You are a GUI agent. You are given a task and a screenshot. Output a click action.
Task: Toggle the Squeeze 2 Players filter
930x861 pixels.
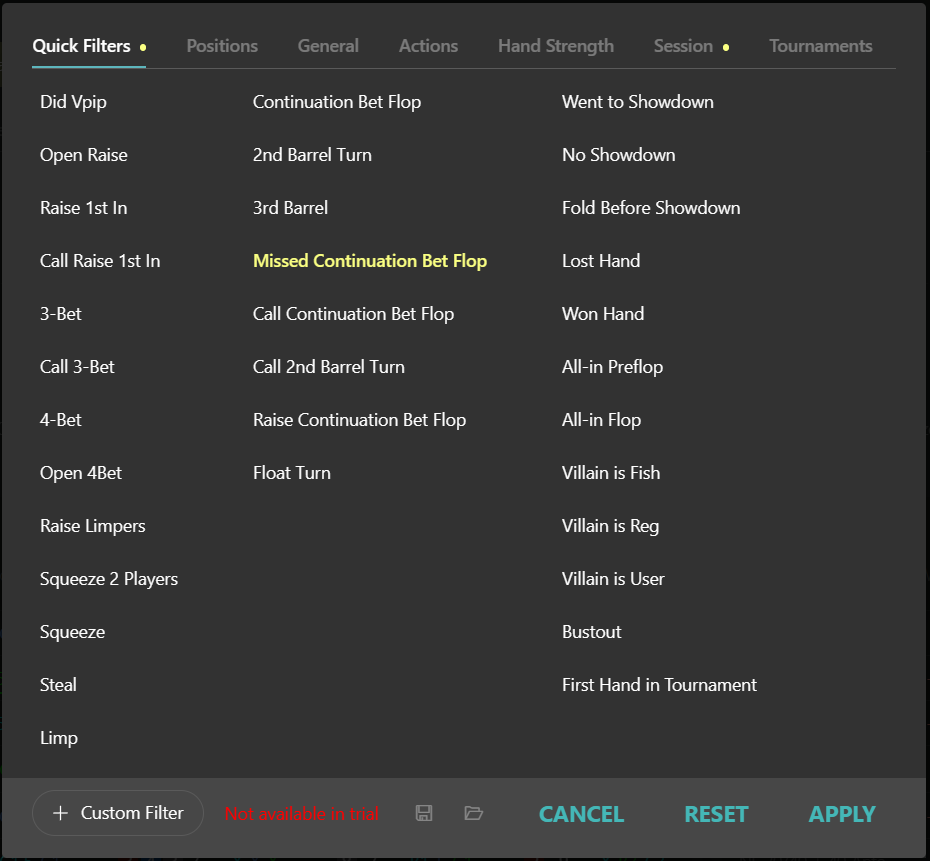(109, 579)
